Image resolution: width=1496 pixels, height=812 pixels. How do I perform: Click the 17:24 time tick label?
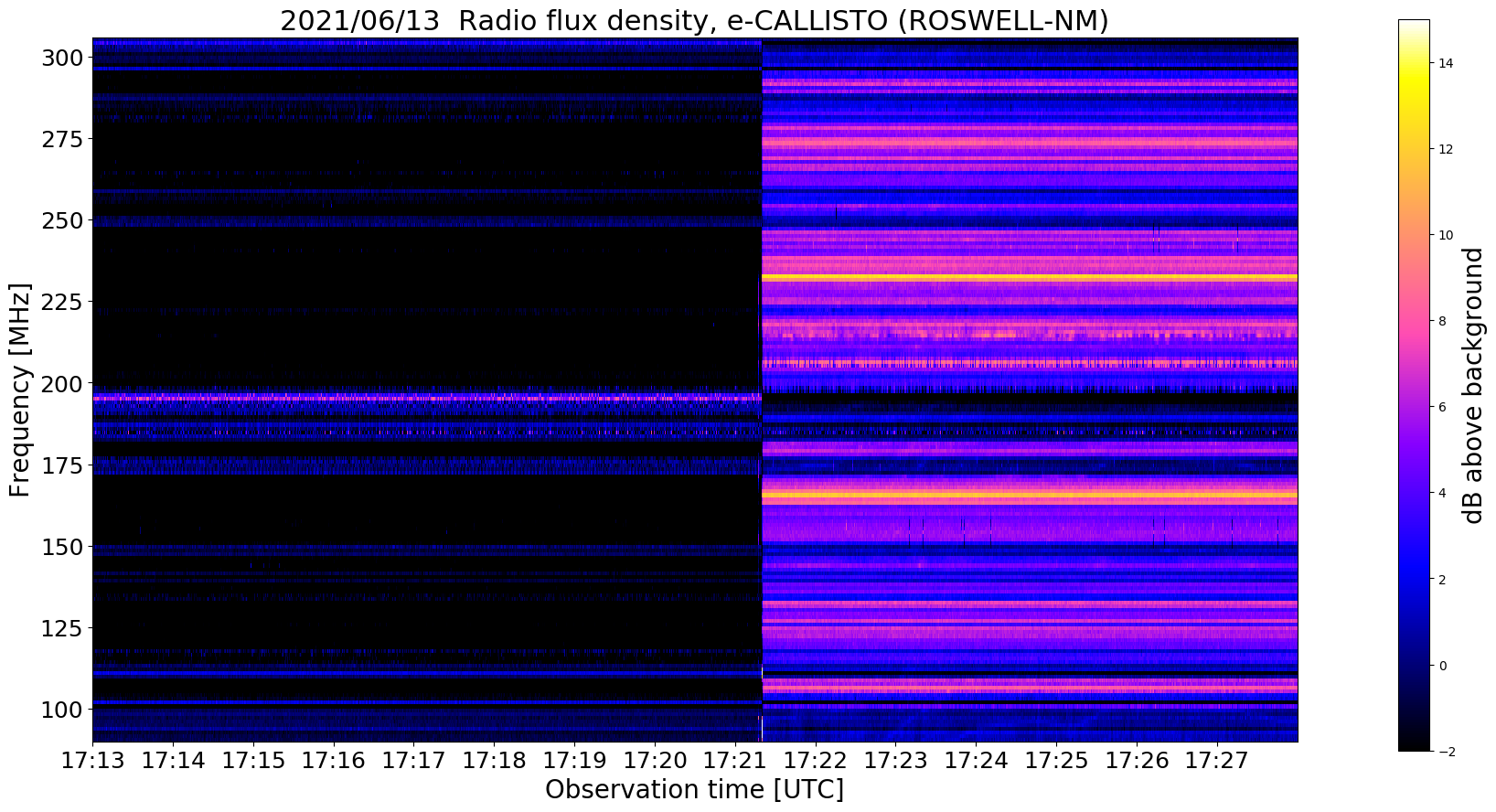tap(976, 760)
